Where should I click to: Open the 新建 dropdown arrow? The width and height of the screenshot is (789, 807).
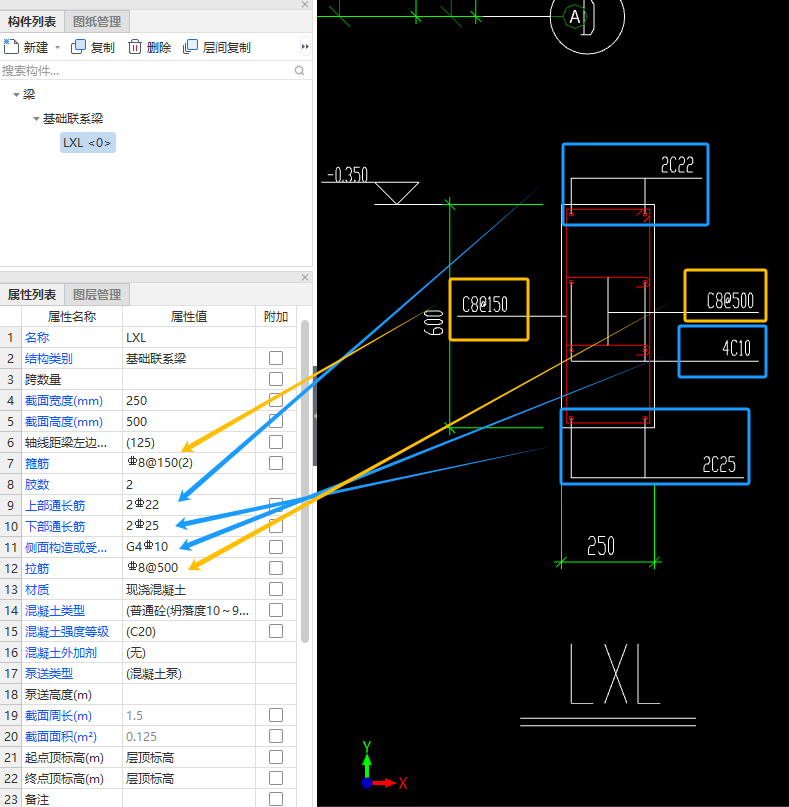pos(58,47)
